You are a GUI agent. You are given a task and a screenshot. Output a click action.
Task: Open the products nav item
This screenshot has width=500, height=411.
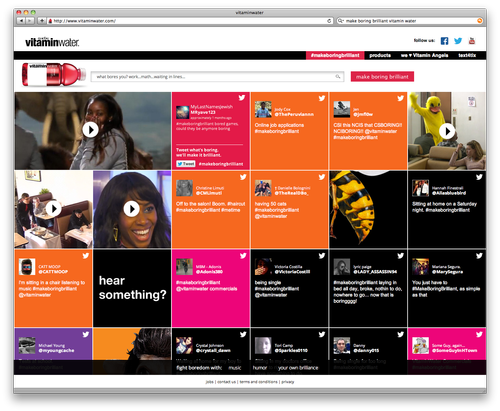380,55
